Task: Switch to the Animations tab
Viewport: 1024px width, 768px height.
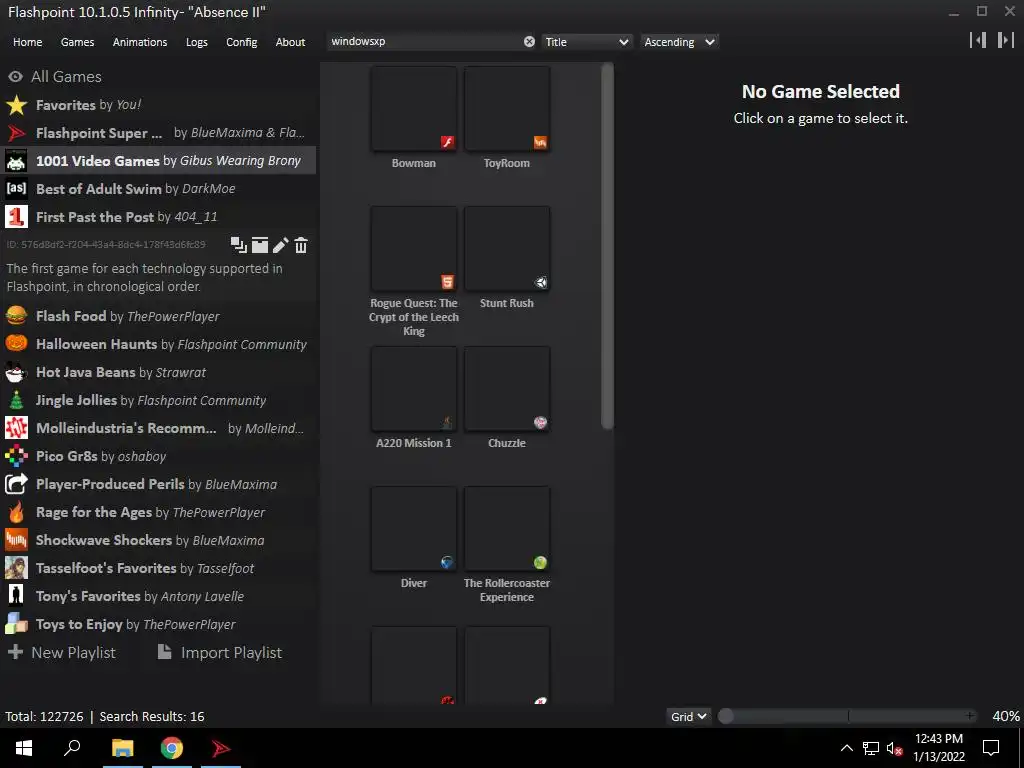Action: point(140,42)
